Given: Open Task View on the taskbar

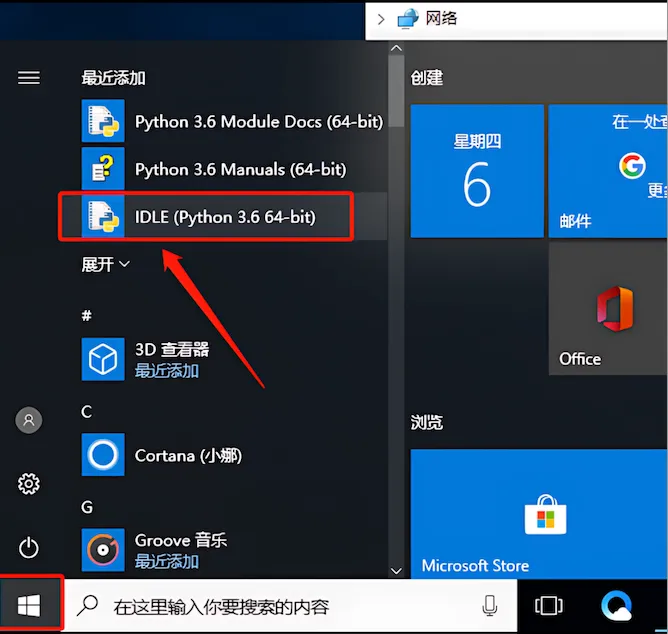Looking at the screenshot, I should 548,605.
